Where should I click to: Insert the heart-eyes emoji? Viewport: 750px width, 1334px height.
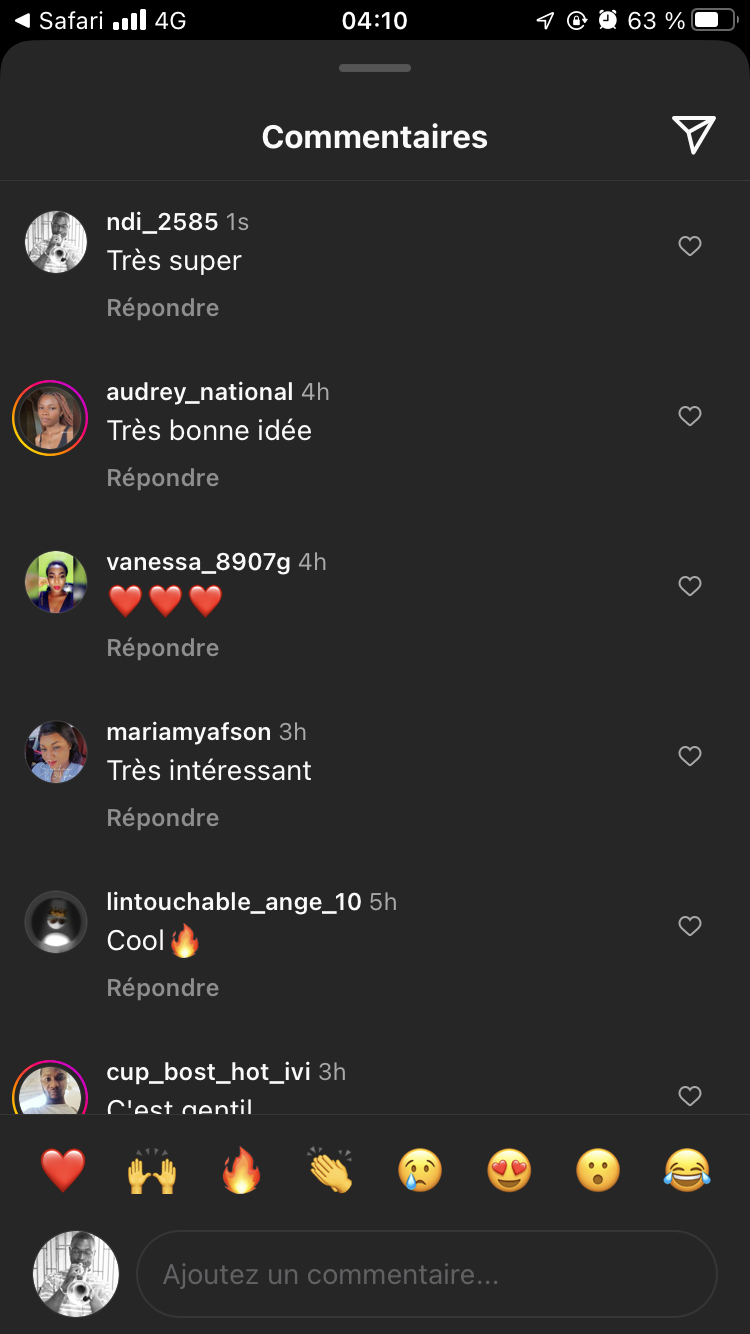tap(509, 1170)
